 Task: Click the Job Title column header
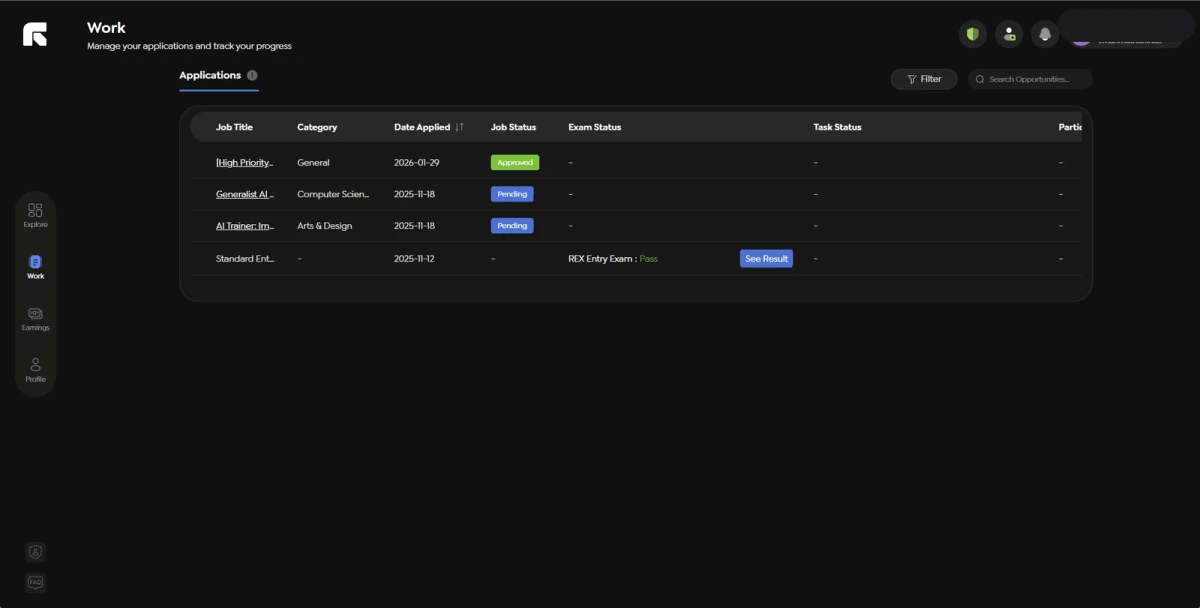click(x=234, y=127)
